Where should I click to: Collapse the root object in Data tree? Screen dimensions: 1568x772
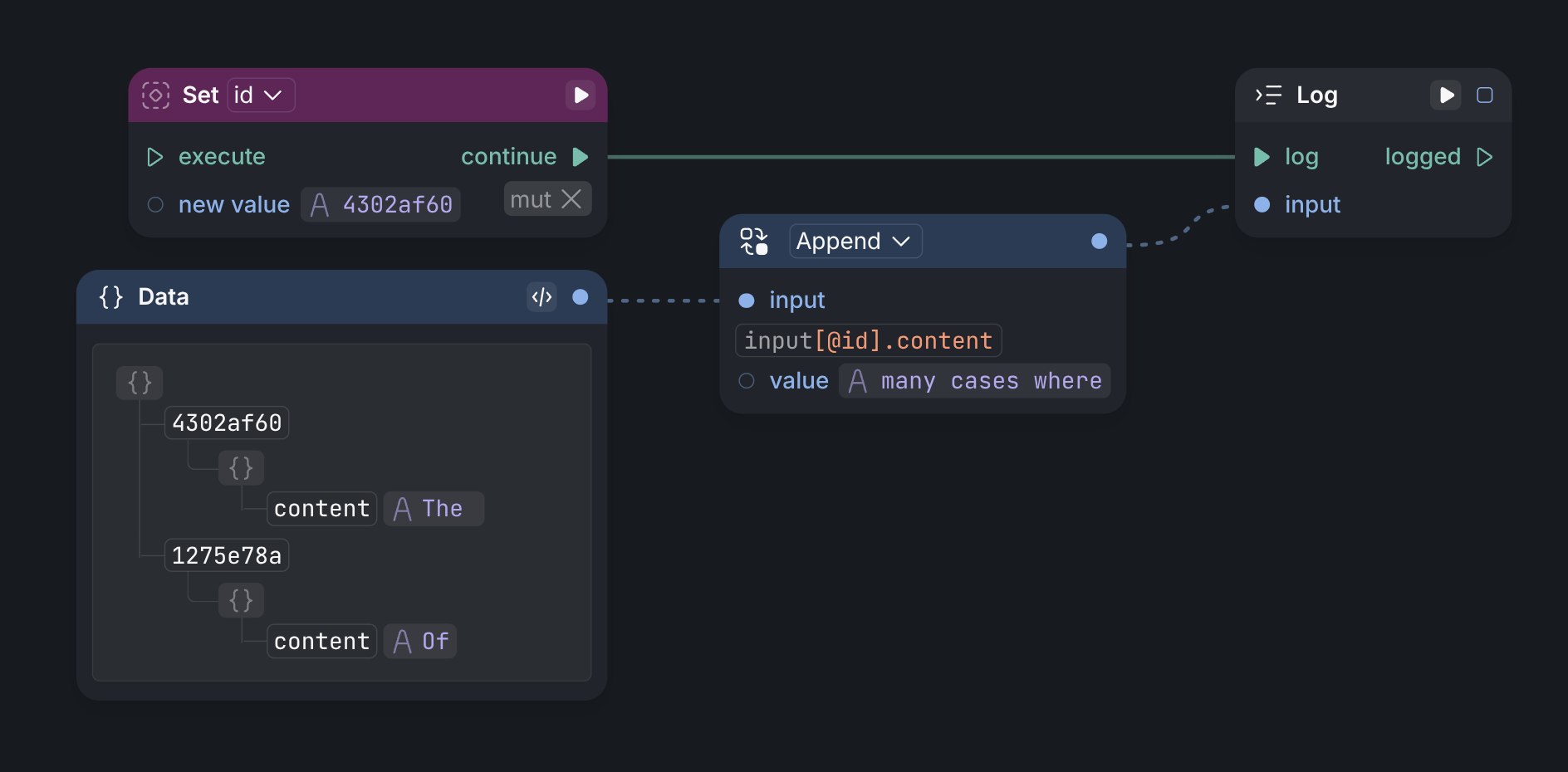140,383
